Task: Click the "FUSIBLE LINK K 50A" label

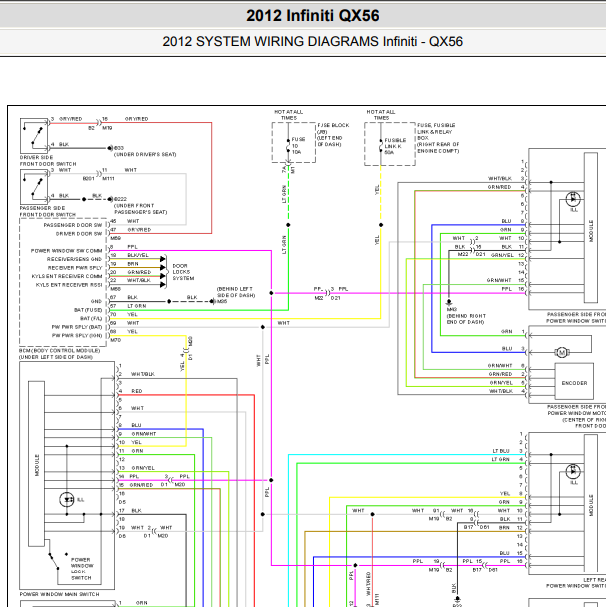Action: (x=395, y=146)
